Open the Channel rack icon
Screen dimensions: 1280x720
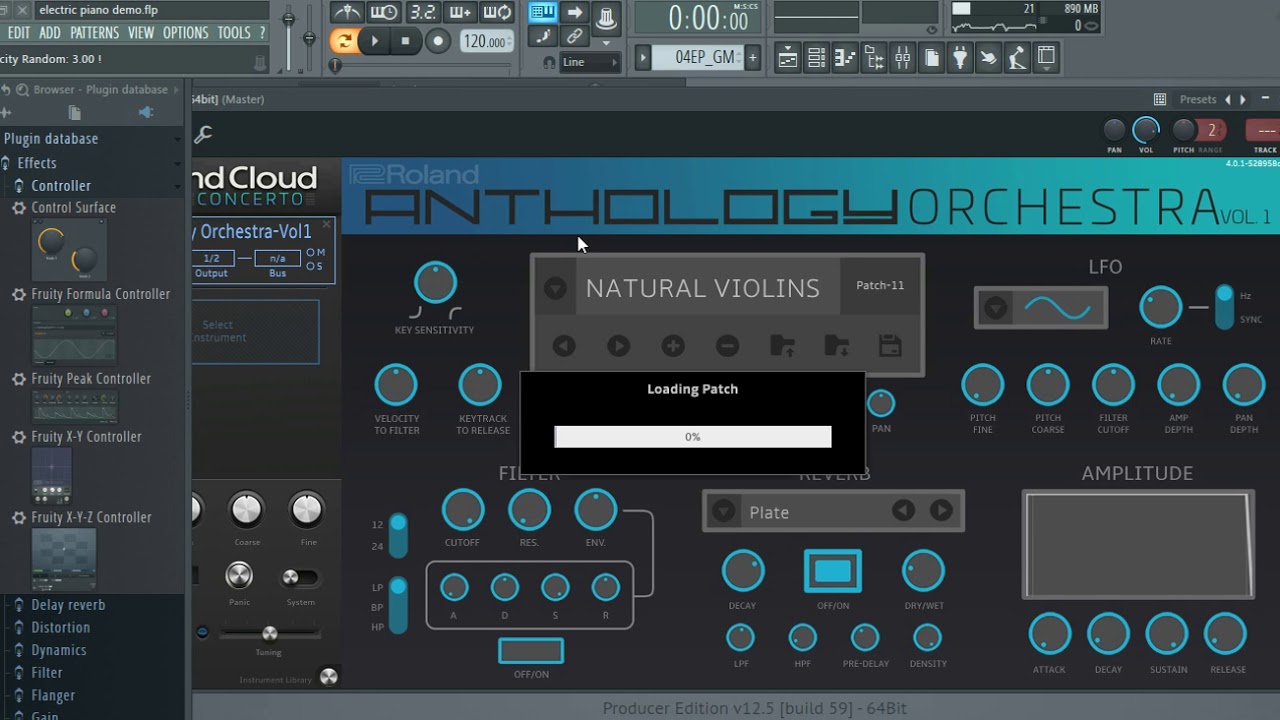(816, 57)
